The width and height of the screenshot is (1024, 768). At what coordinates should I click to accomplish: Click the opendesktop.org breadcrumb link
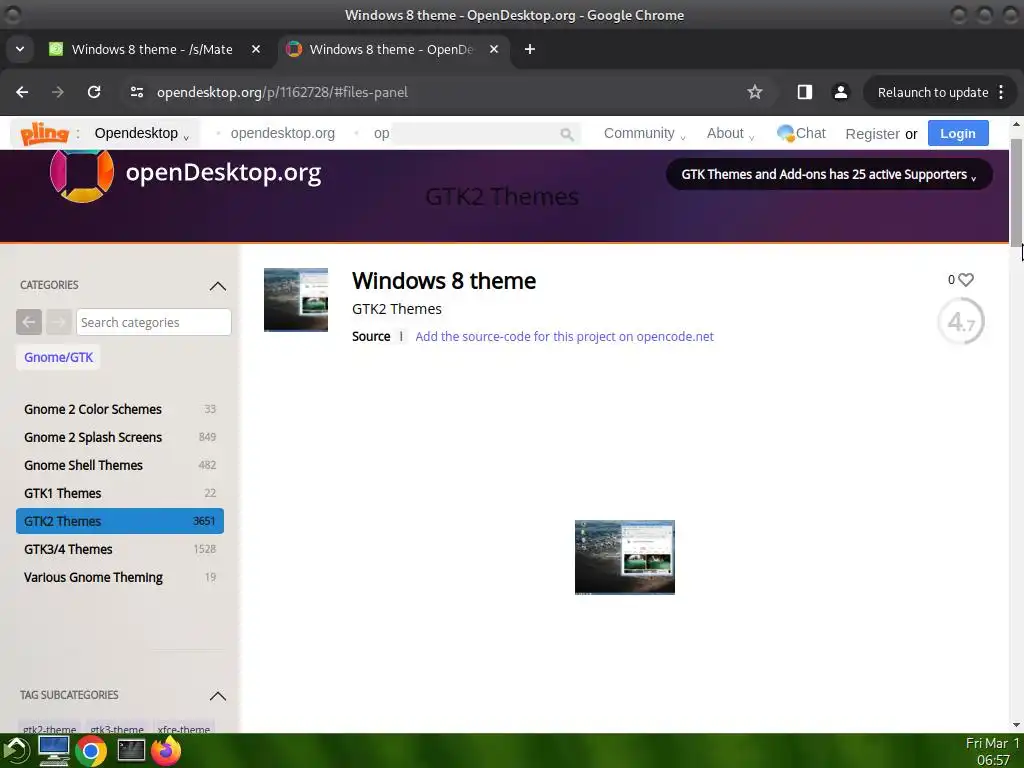click(282, 133)
